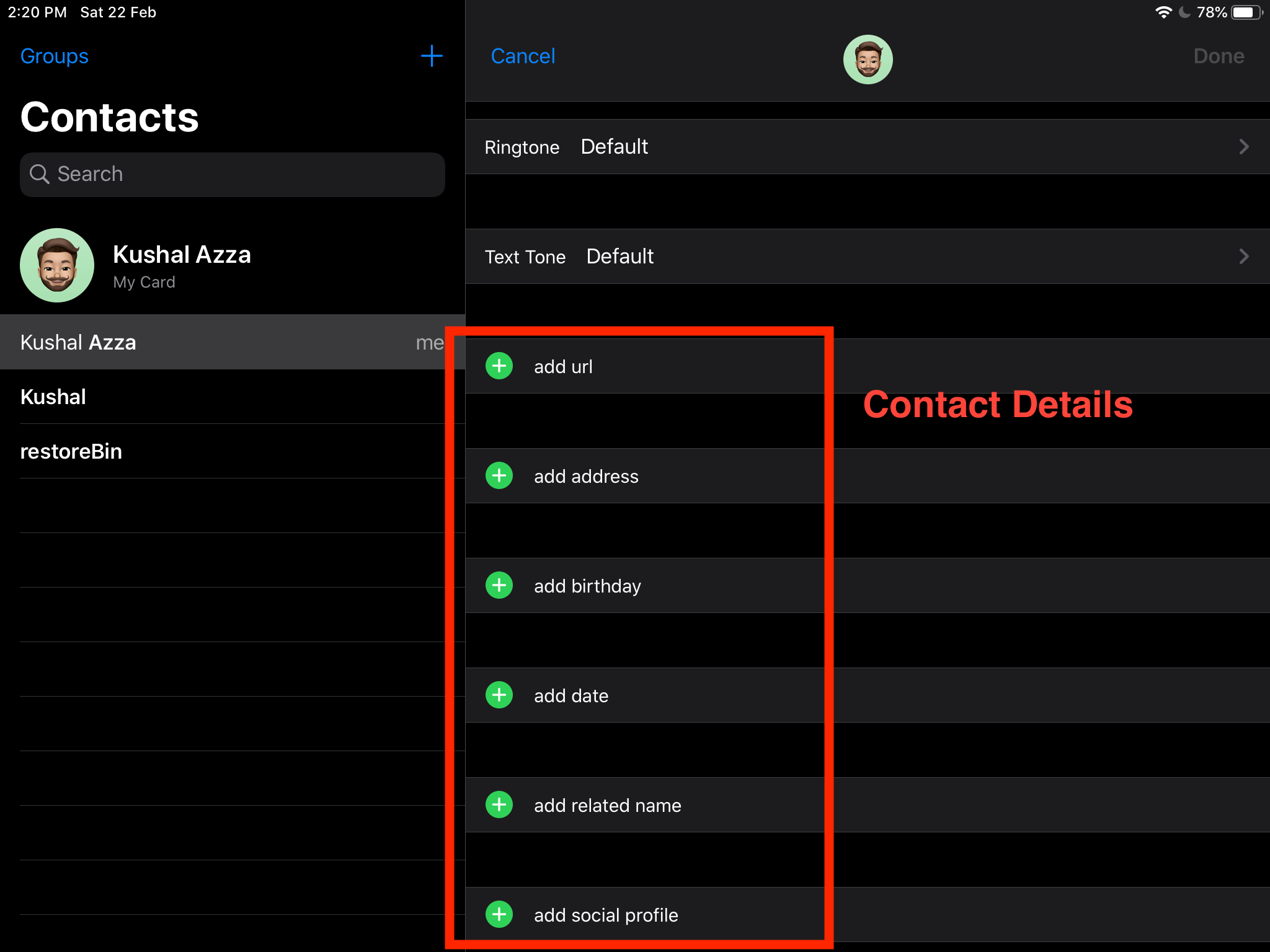Tap the Do Not Disturb moon icon
The width and height of the screenshot is (1270, 952).
1184,12
